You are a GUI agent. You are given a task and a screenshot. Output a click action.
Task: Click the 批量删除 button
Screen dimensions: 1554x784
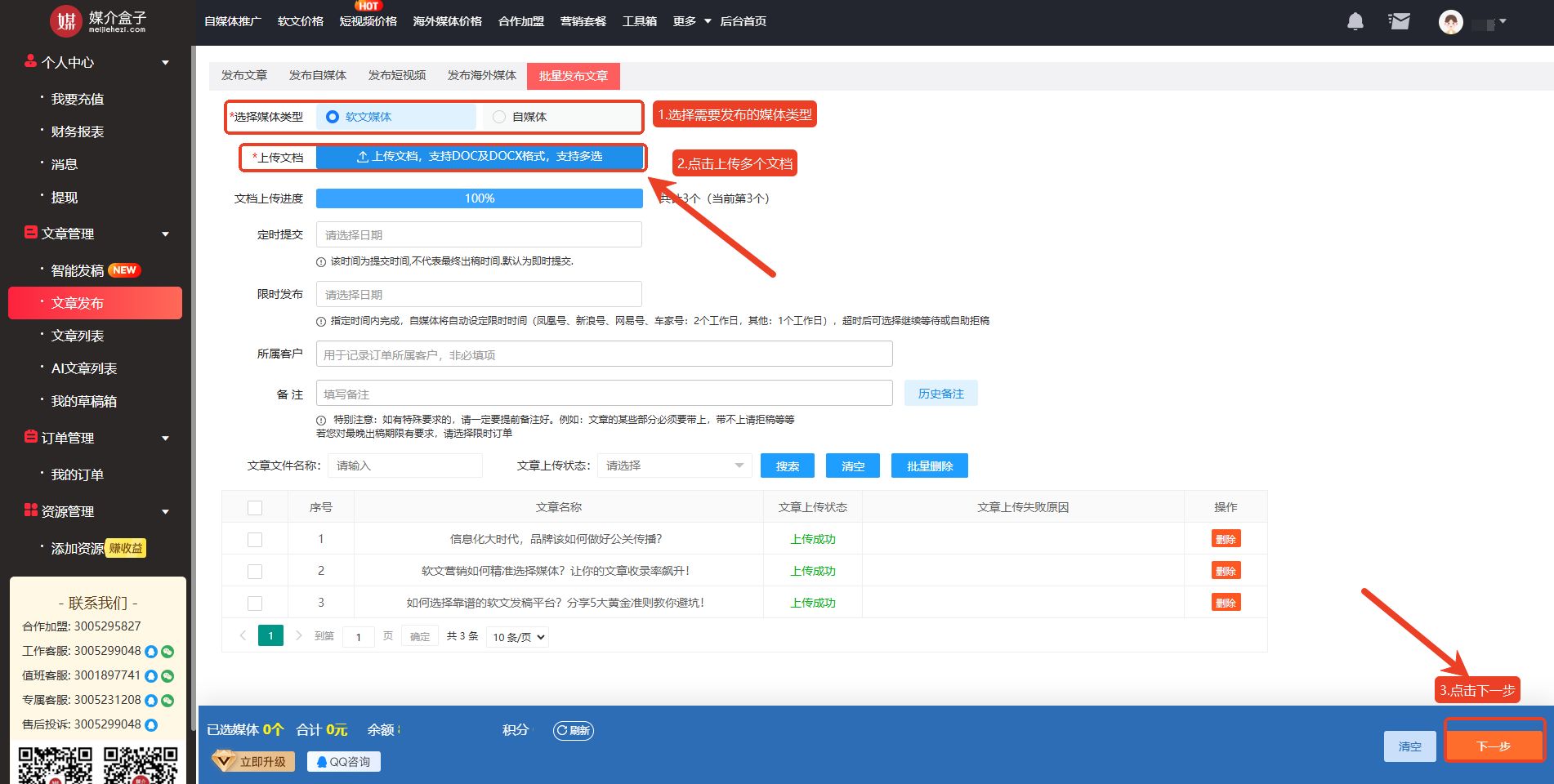pos(929,465)
